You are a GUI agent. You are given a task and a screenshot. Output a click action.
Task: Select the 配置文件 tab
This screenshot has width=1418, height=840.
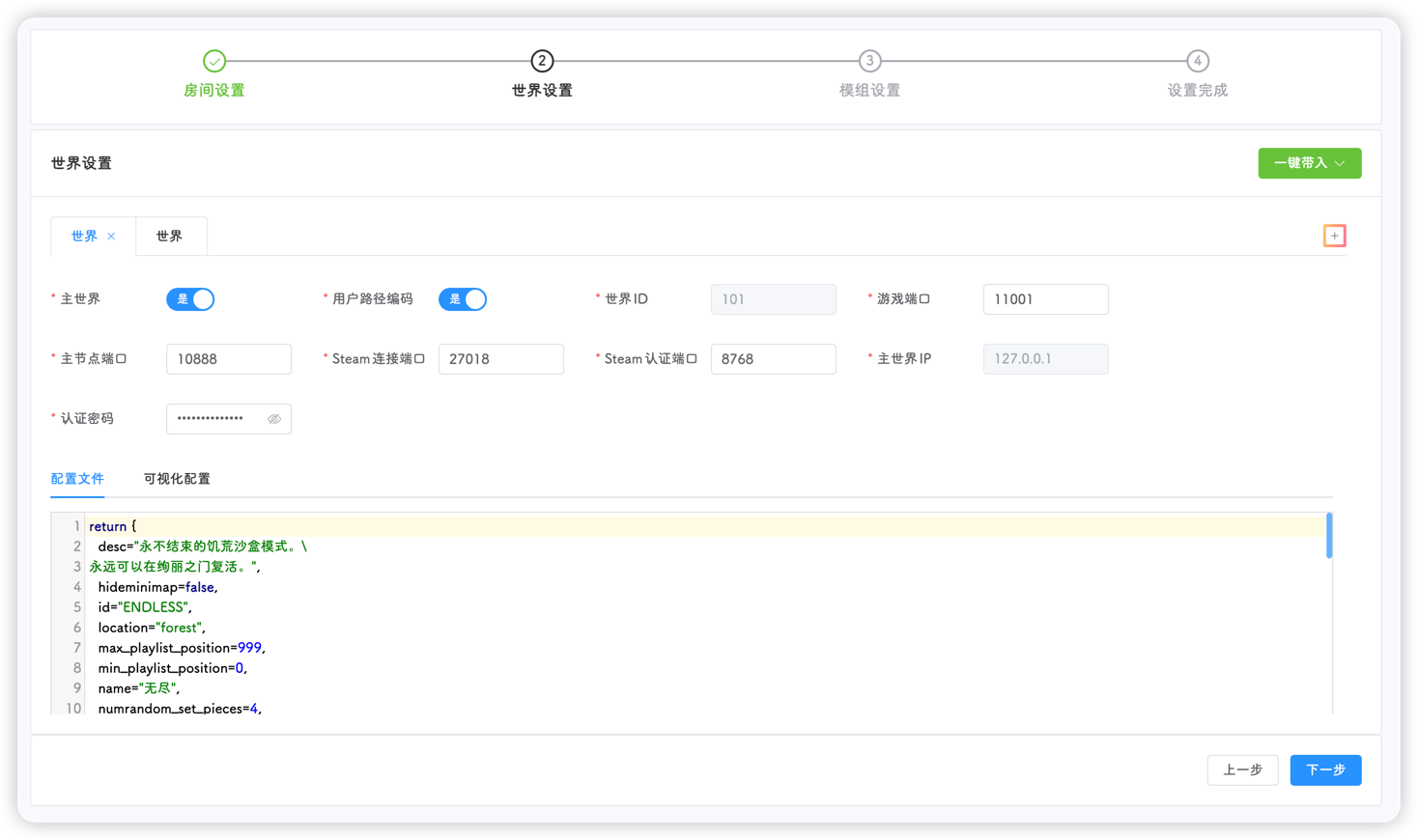(77, 479)
